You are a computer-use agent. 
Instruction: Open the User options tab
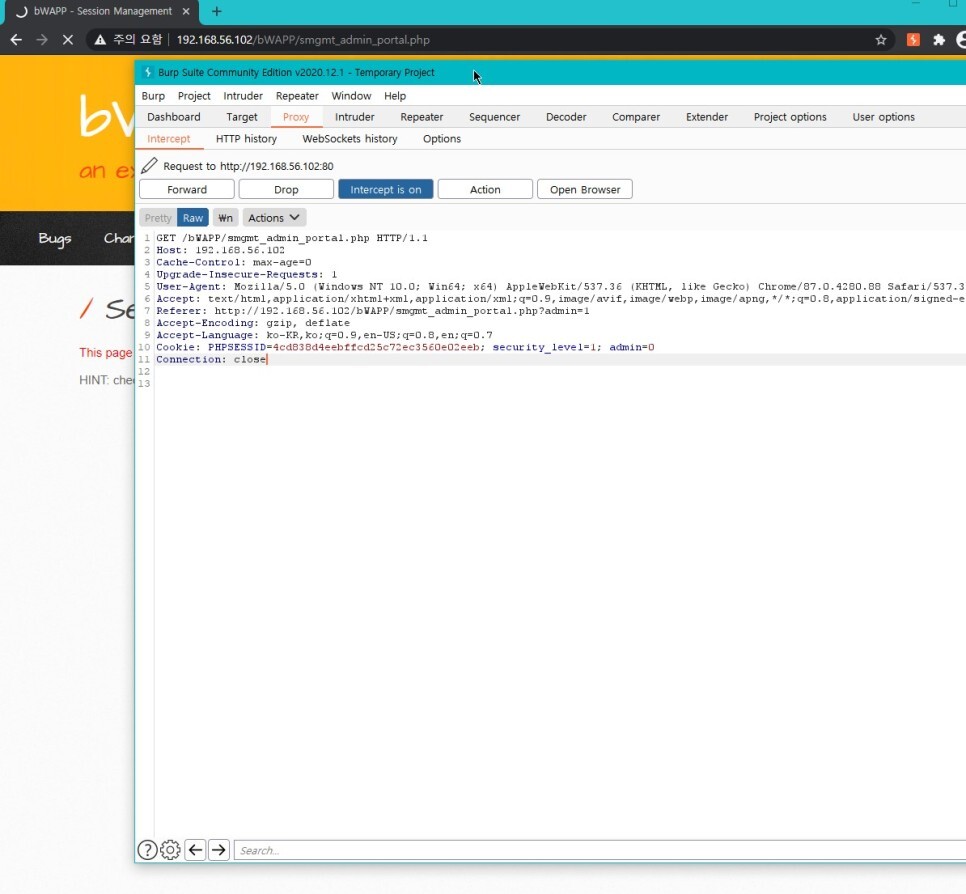883,116
